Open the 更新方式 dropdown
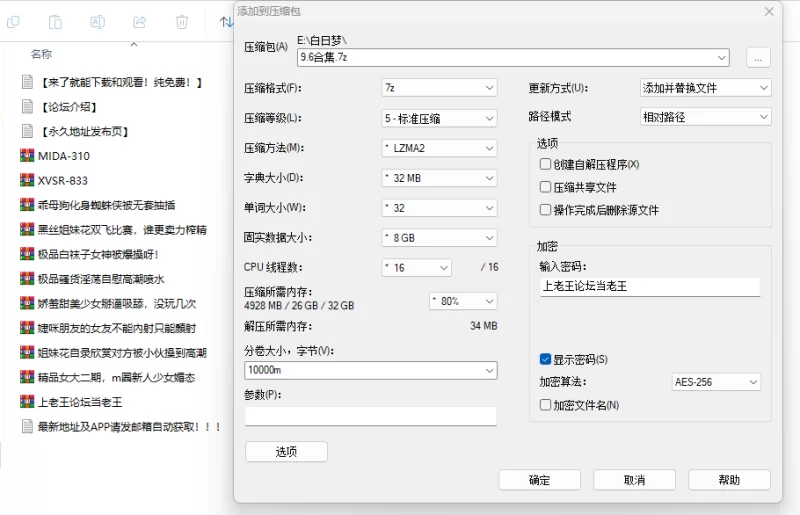The height and width of the screenshot is (515, 800). [705, 88]
